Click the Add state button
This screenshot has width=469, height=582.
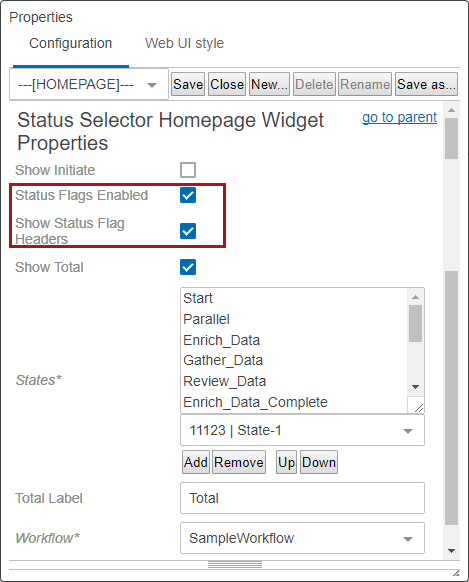[x=196, y=462]
